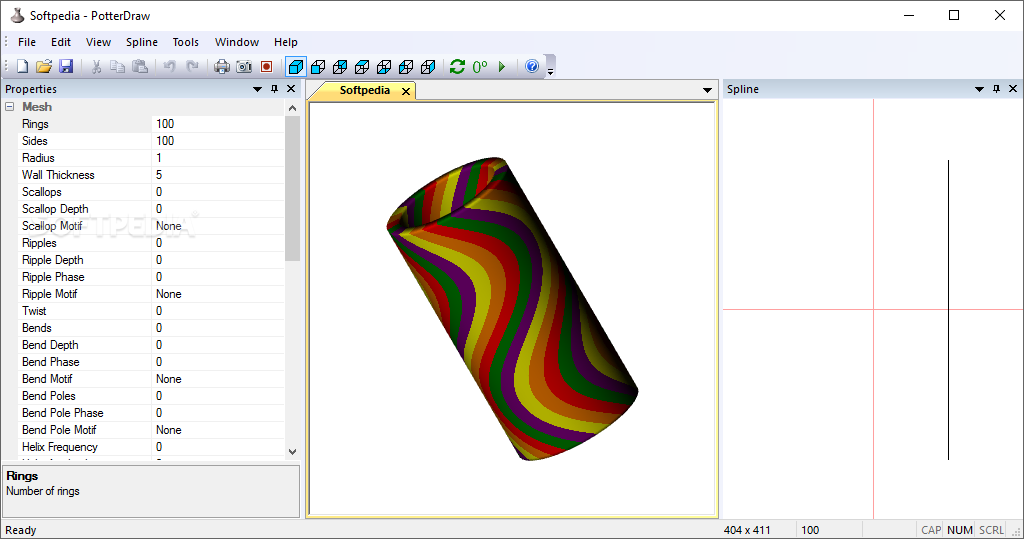Viewport: 1024px width, 539px height.
Task: Select the Scallop Depth property label
Action: tap(55, 209)
